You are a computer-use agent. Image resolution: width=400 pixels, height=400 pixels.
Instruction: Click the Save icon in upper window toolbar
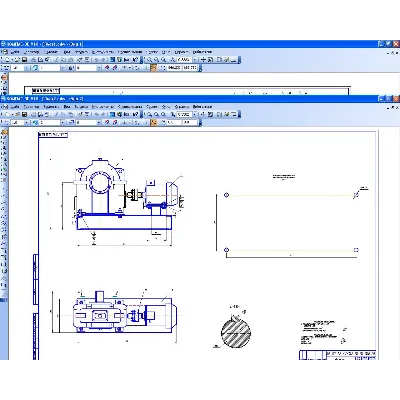[x=24, y=60]
